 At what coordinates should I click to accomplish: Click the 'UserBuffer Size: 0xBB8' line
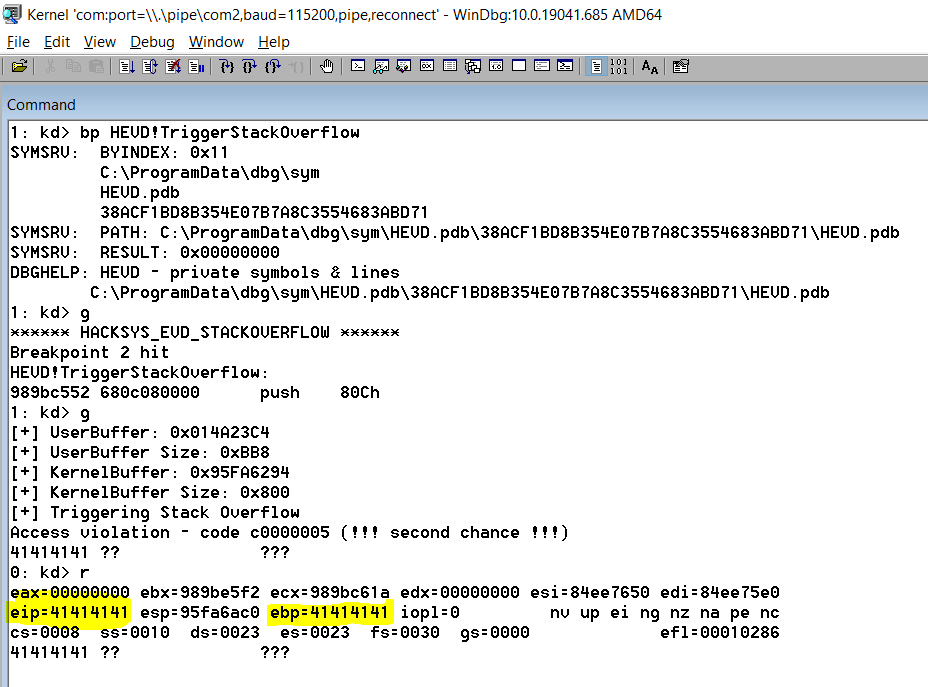(x=140, y=453)
